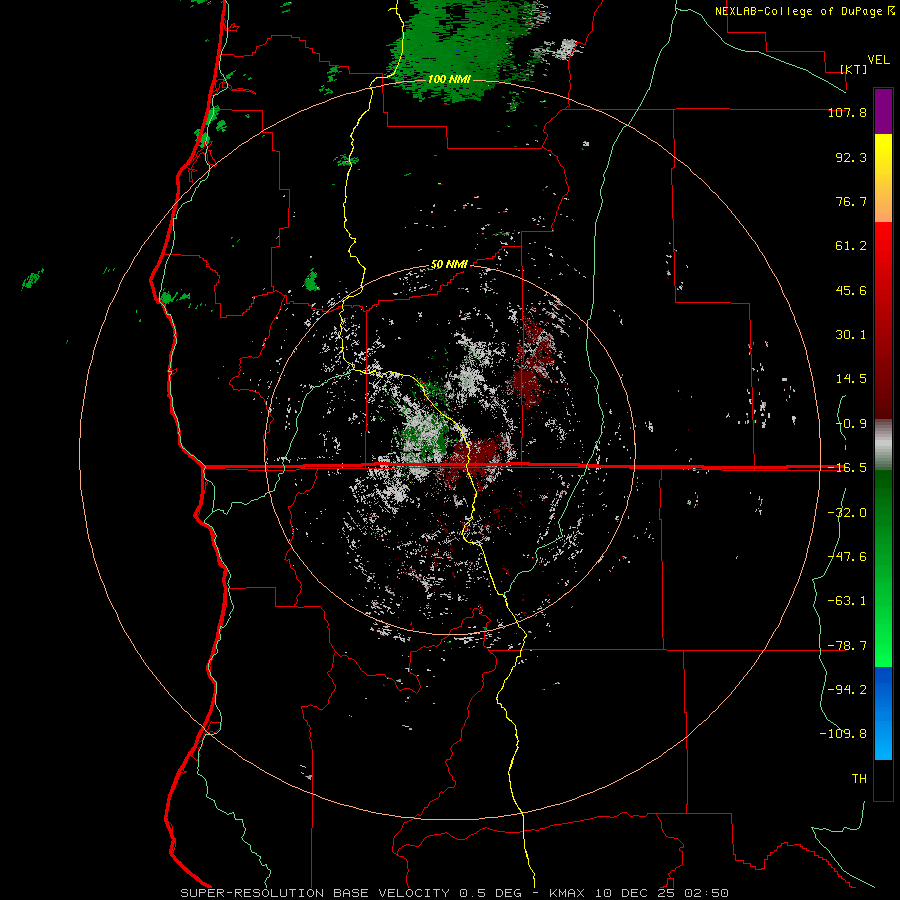Viewport: 900px width, 900px height.
Task: Click the TH legend label
Action: point(859,779)
